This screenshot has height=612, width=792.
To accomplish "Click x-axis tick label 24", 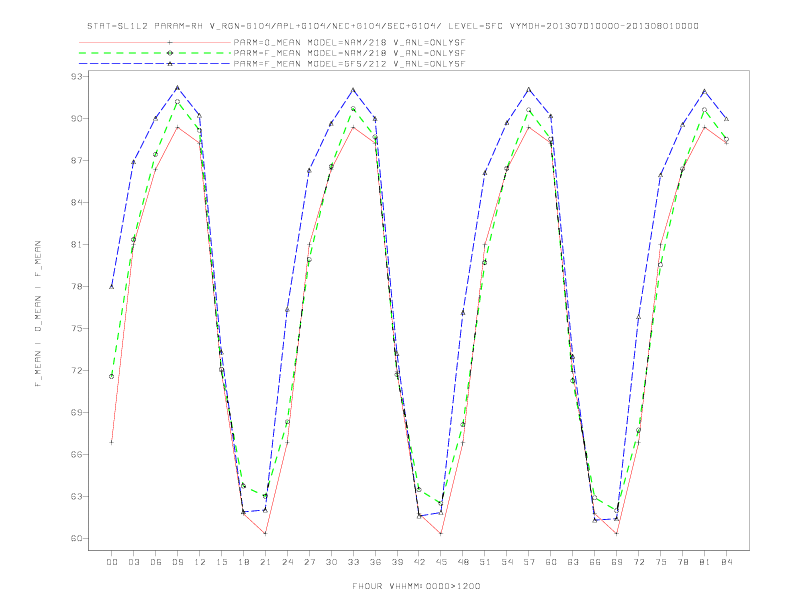I will pos(287,562).
